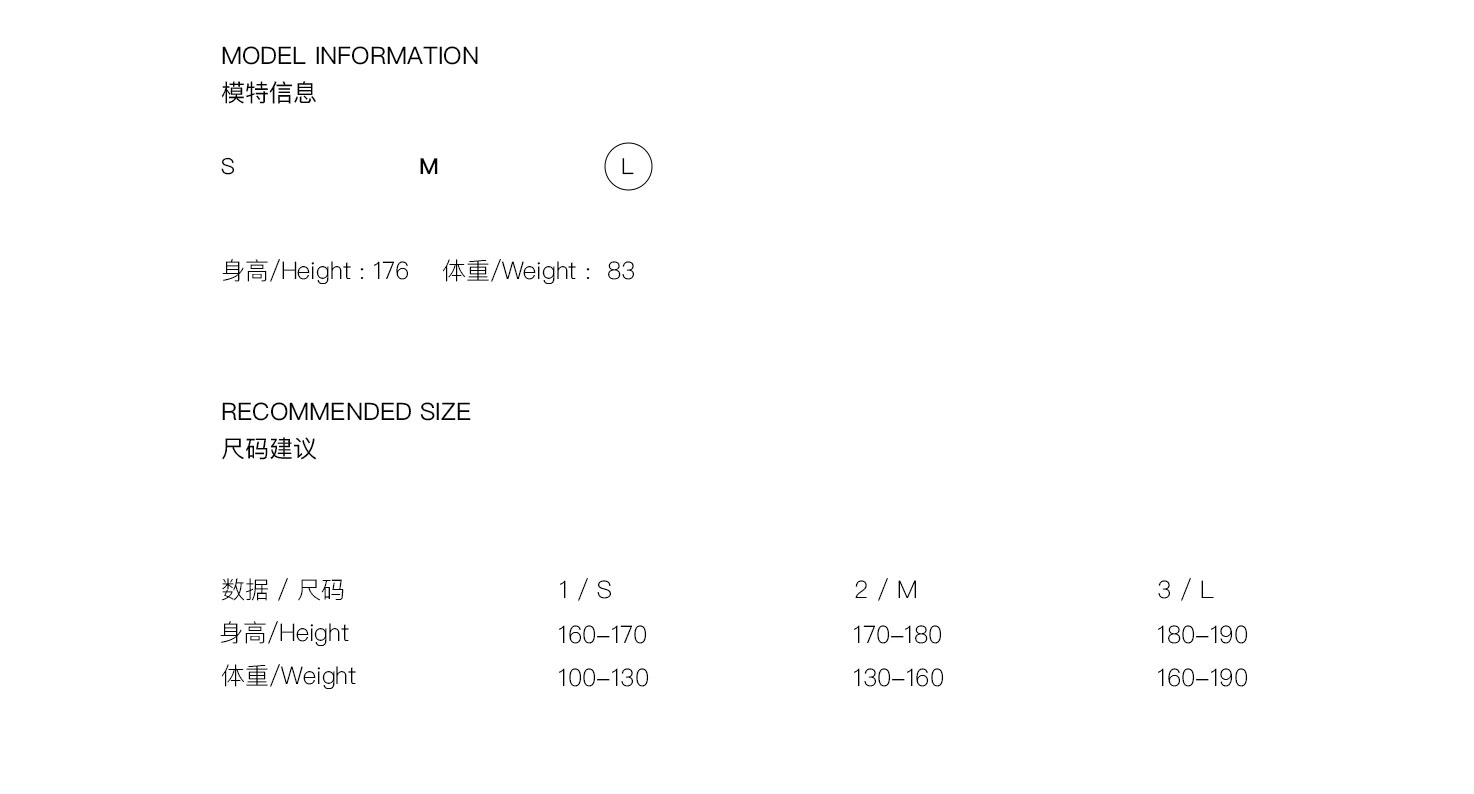Click the 数据 / 尺码 table header
The width and height of the screenshot is (1474, 794).
click(283, 590)
